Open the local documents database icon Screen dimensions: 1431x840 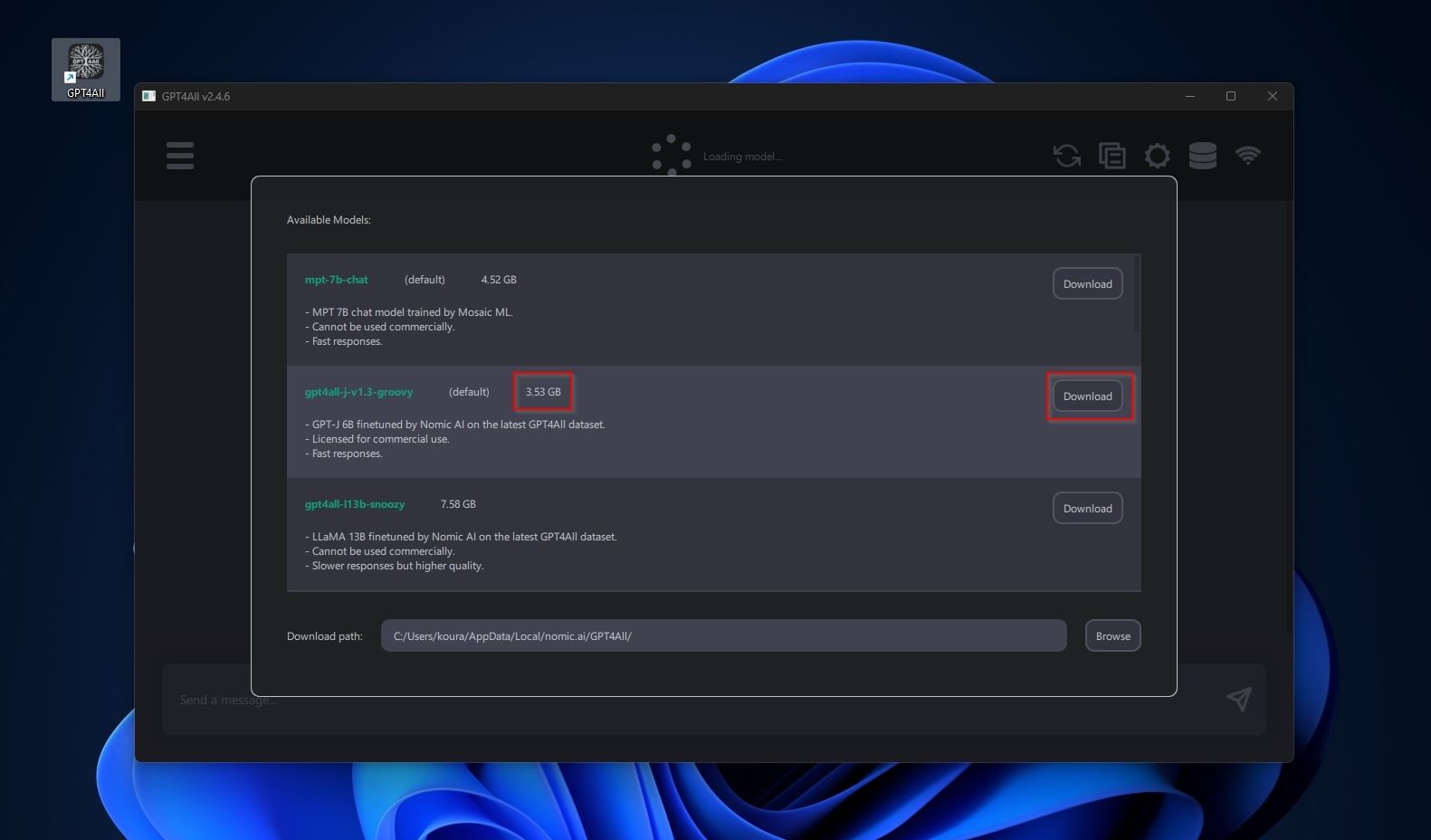[x=1202, y=156]
